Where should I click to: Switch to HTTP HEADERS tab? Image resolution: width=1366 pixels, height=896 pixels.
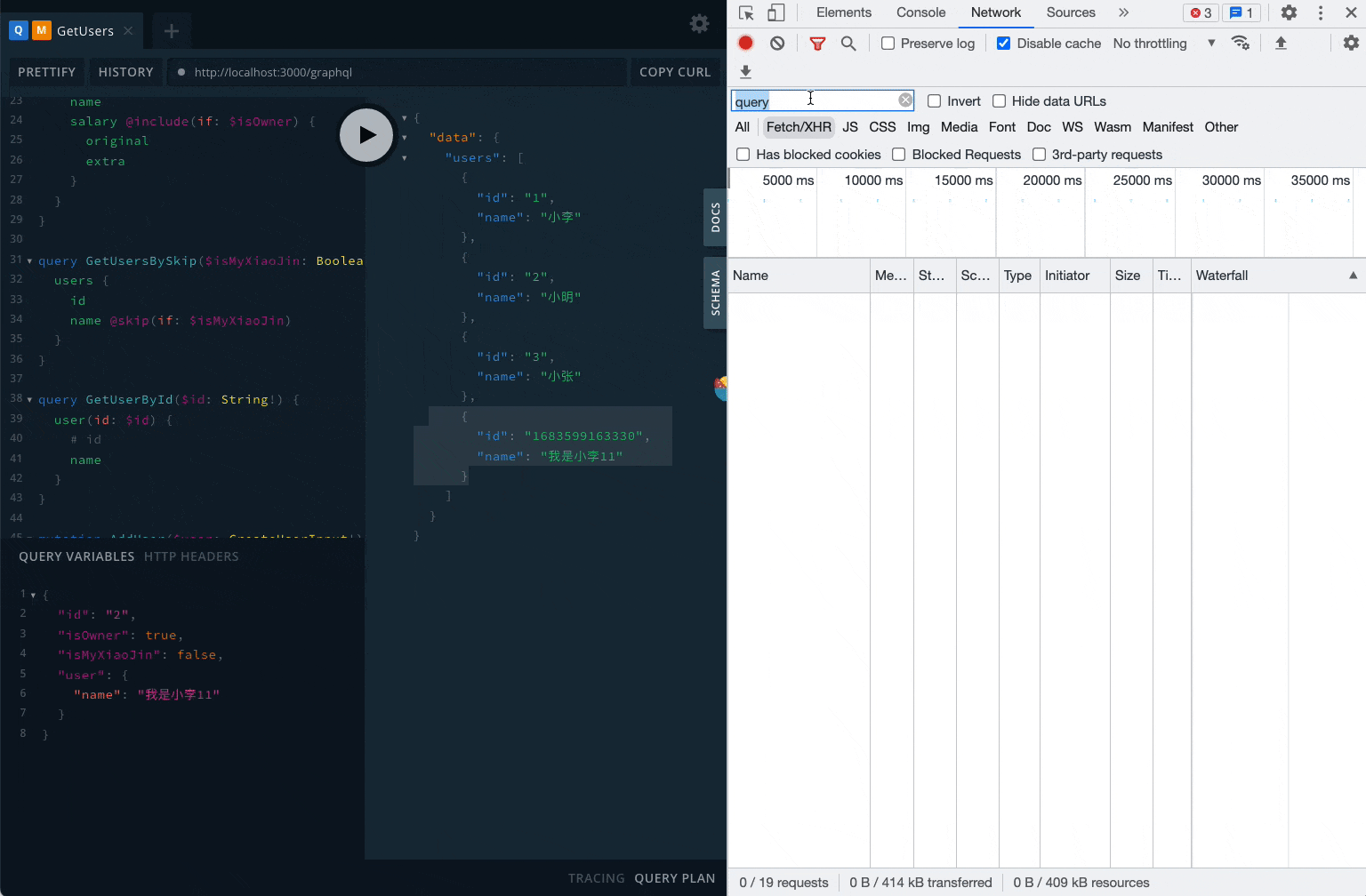191,556
